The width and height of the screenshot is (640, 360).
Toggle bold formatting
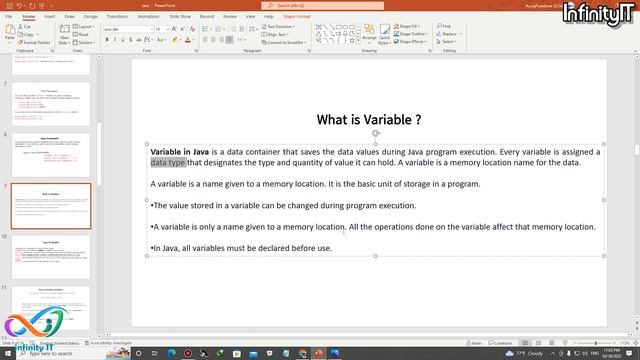pos(107,40)
